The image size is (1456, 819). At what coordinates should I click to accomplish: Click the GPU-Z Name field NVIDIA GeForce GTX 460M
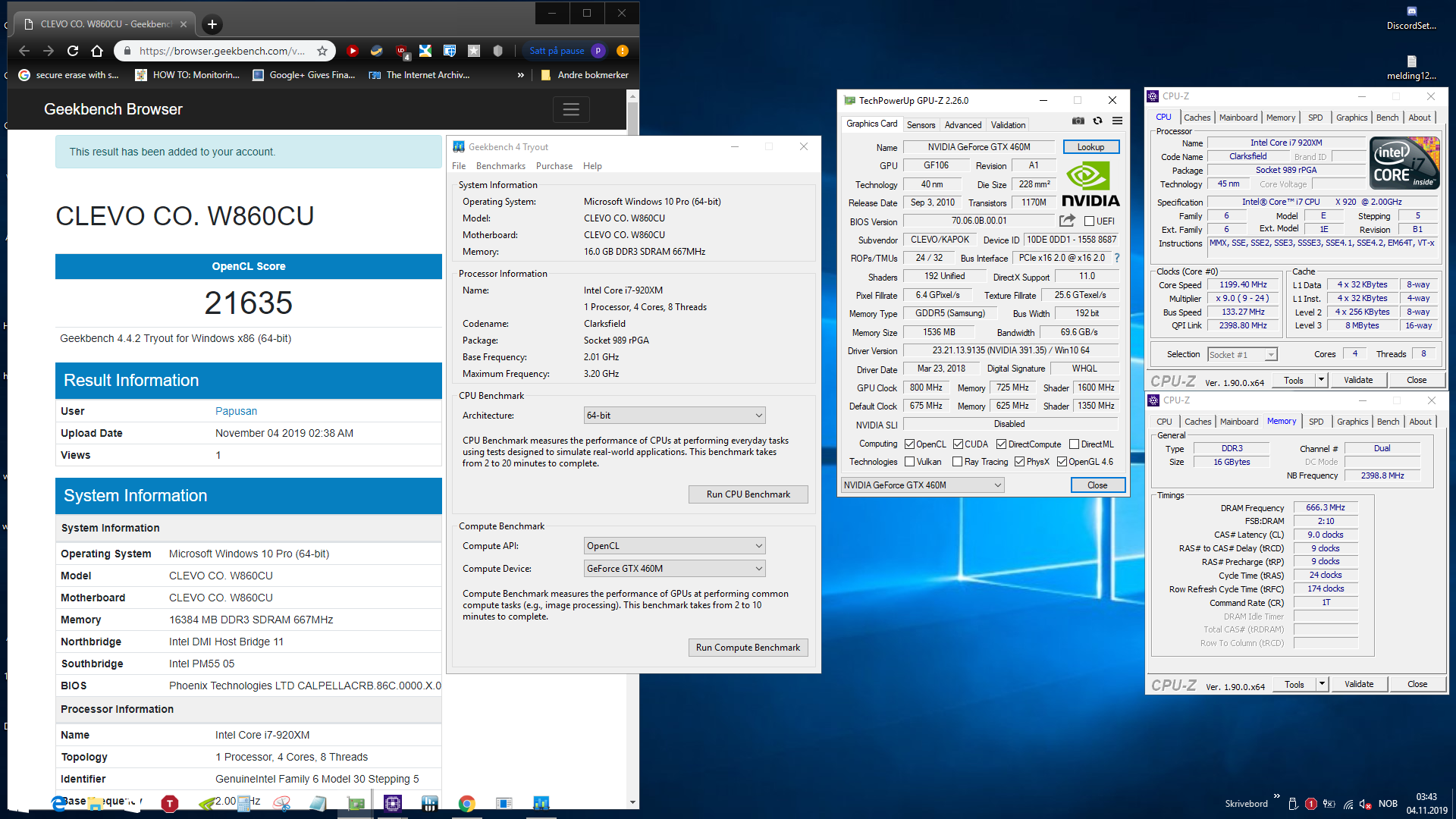tap(978, 147)
